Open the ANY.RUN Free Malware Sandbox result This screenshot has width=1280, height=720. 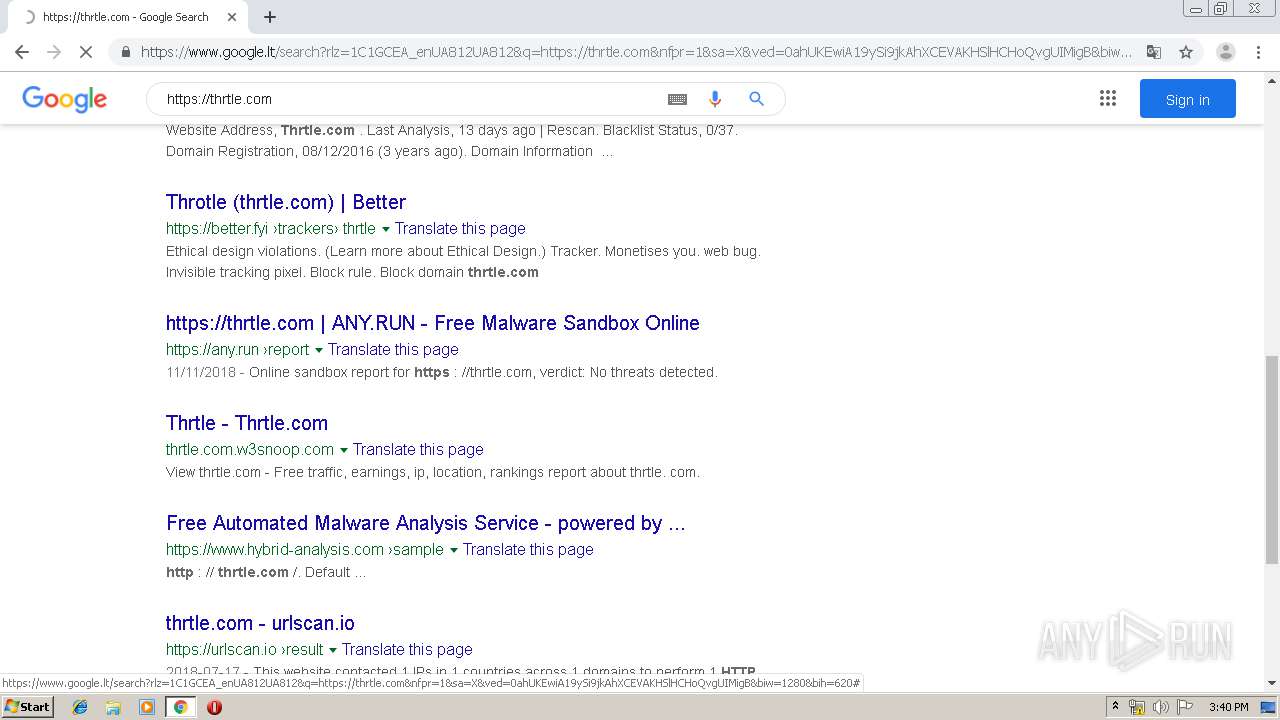(433, 323)
